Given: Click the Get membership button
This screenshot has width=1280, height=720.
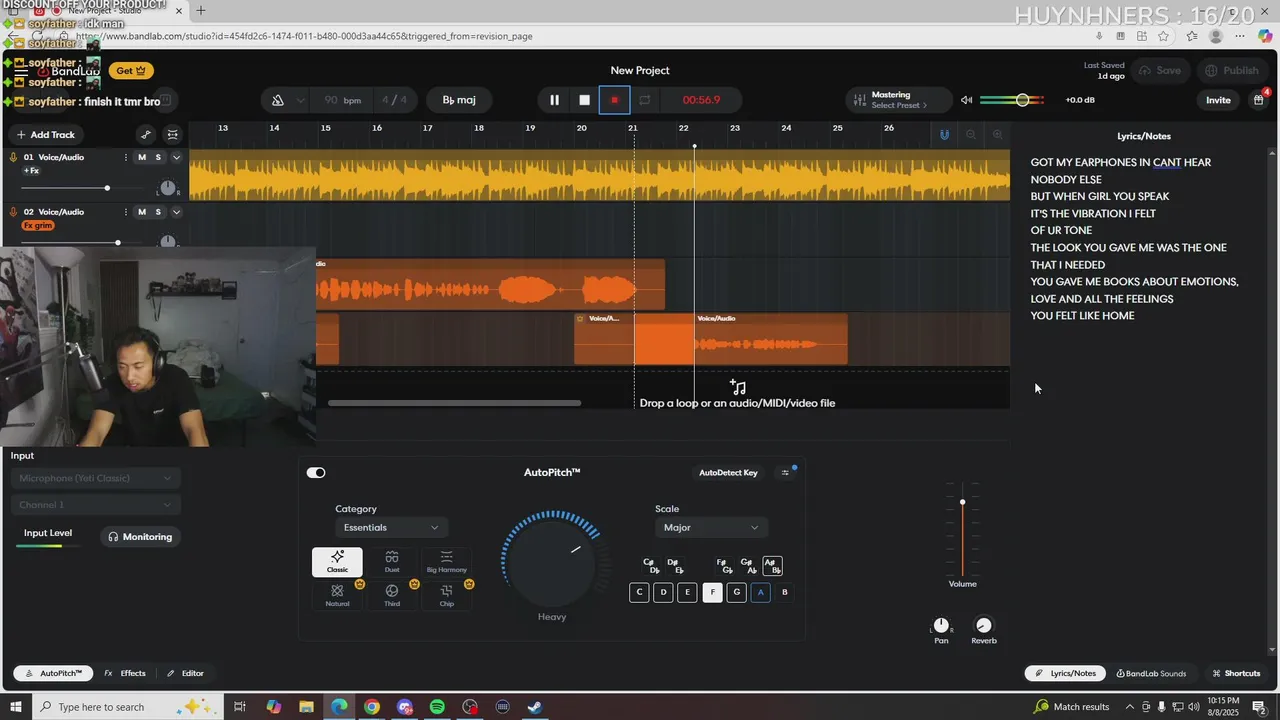Looking at the screenshot, I should click(x=131, y=71).
